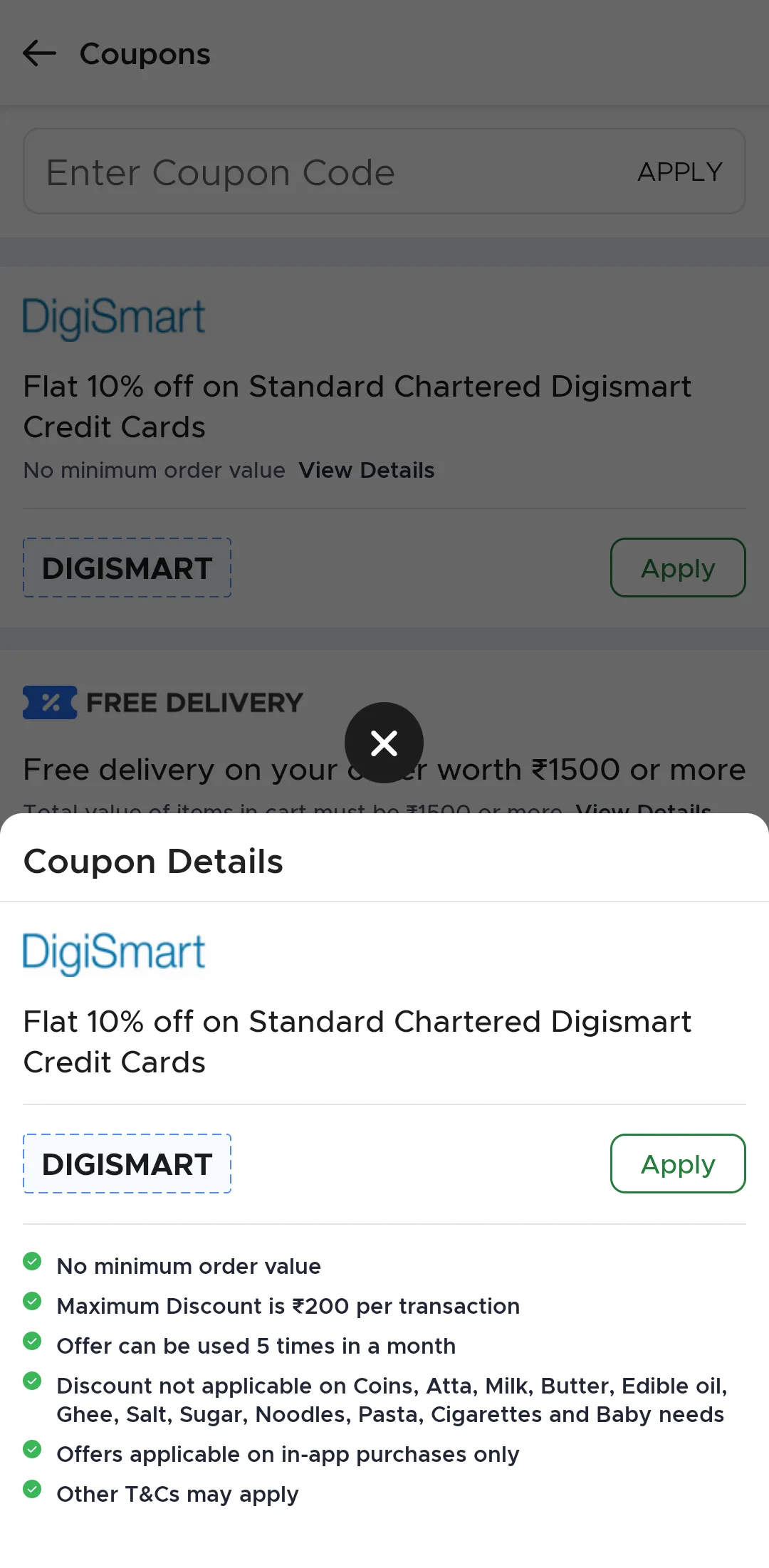Click green check next to No minimum order value
769x1568 pixels.
pyautogui.click(x=32, y=1262)
